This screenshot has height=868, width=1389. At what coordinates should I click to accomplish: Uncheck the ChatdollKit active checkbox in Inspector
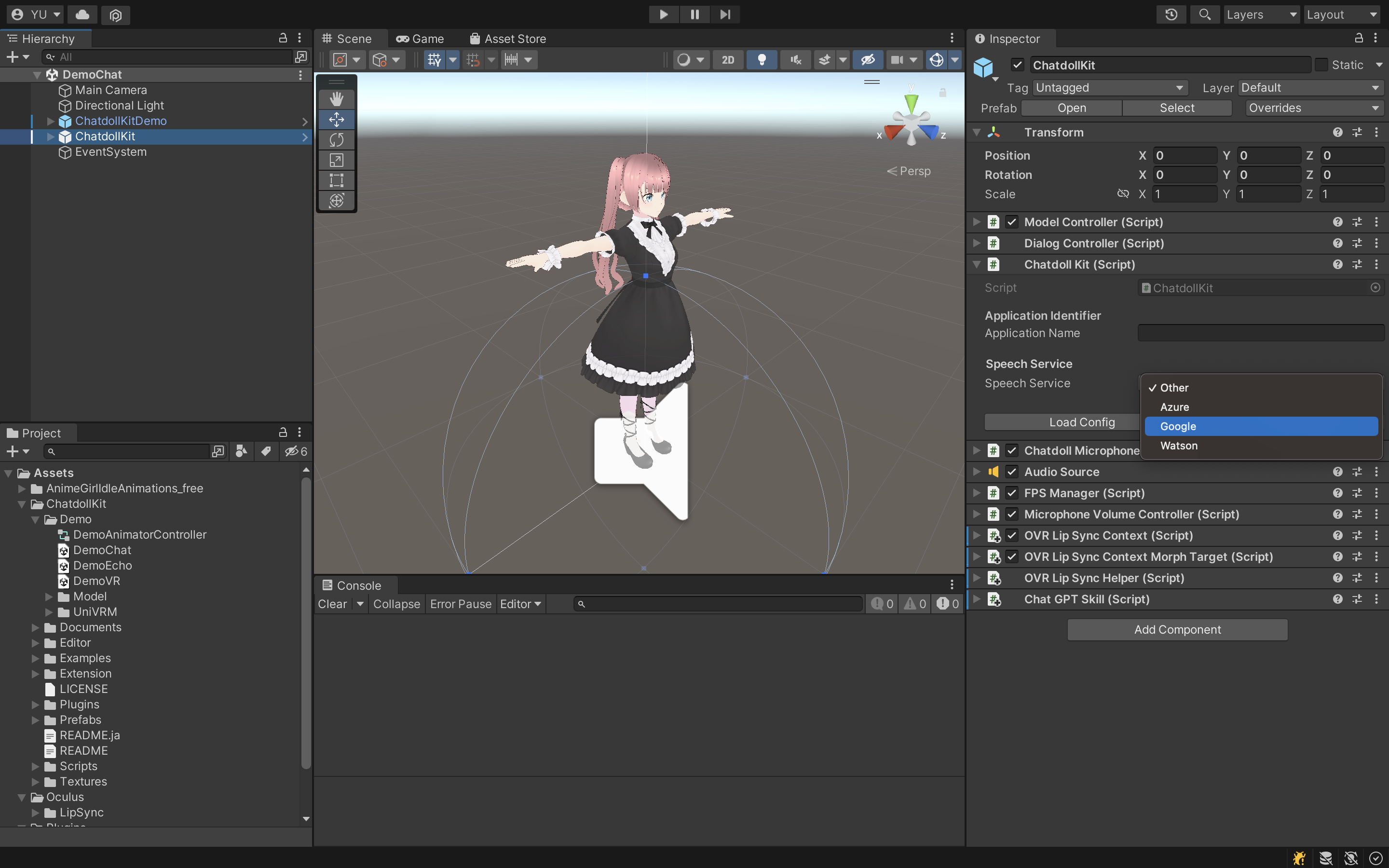tap(1018, 65)
